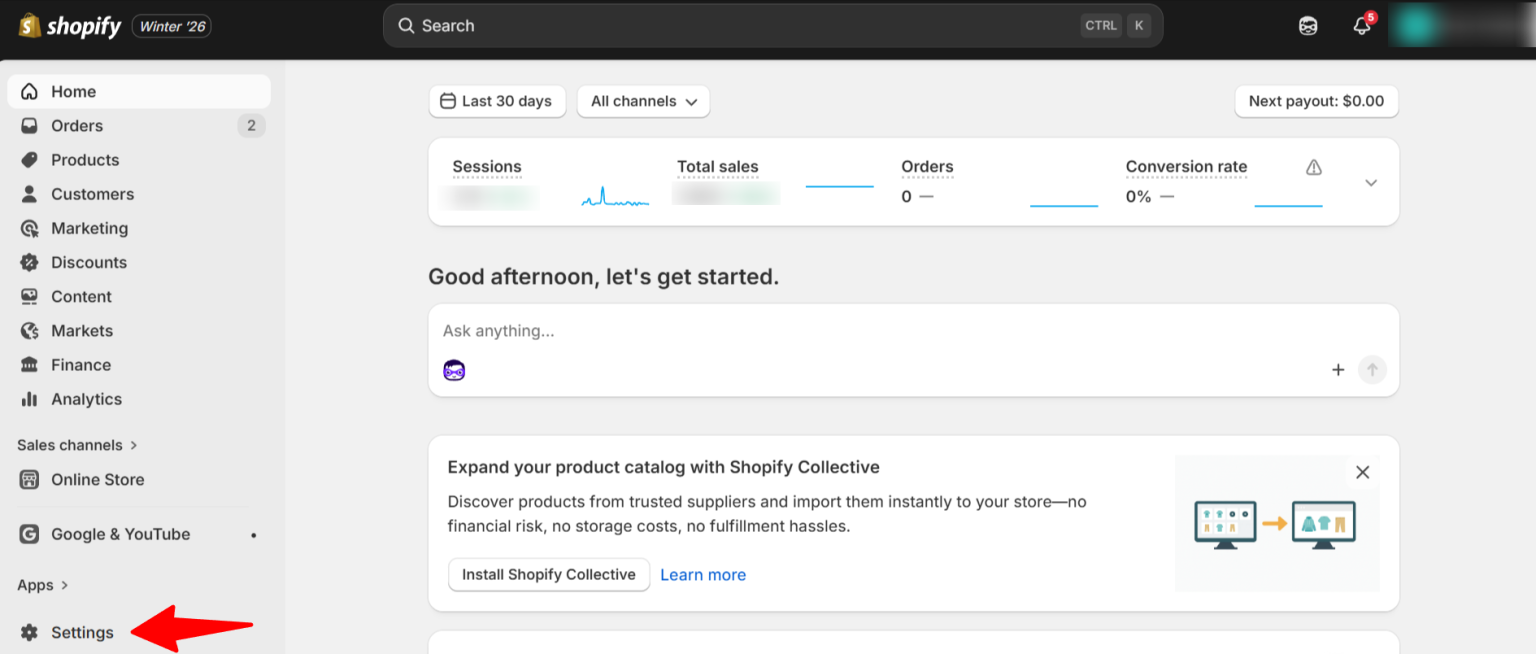Screen dimensions: 1536x654
Task: Open the Last 30 days date picker
Action: coord(498,101)
